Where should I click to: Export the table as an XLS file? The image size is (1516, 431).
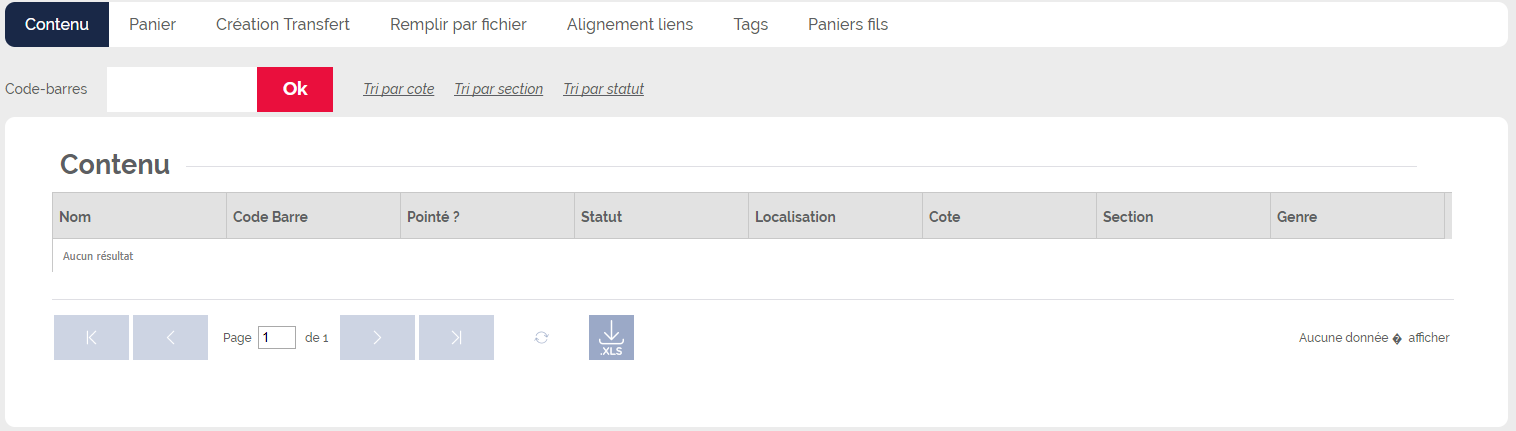[x=611, y=337]
